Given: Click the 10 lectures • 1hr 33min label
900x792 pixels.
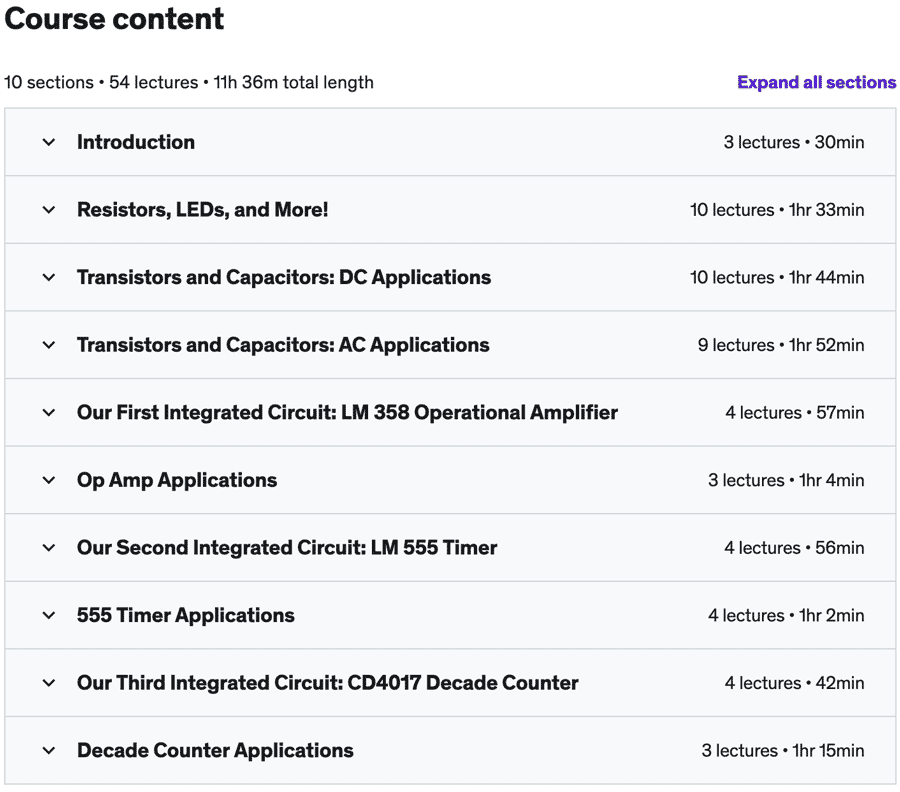Looking at the screenshot, I should point(777,209).
